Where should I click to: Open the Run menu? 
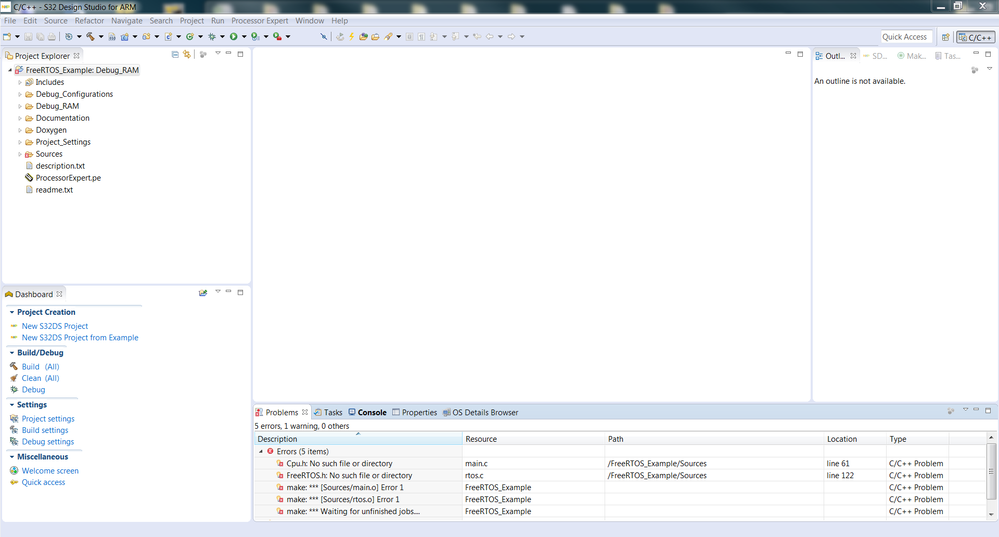[218, 20]
